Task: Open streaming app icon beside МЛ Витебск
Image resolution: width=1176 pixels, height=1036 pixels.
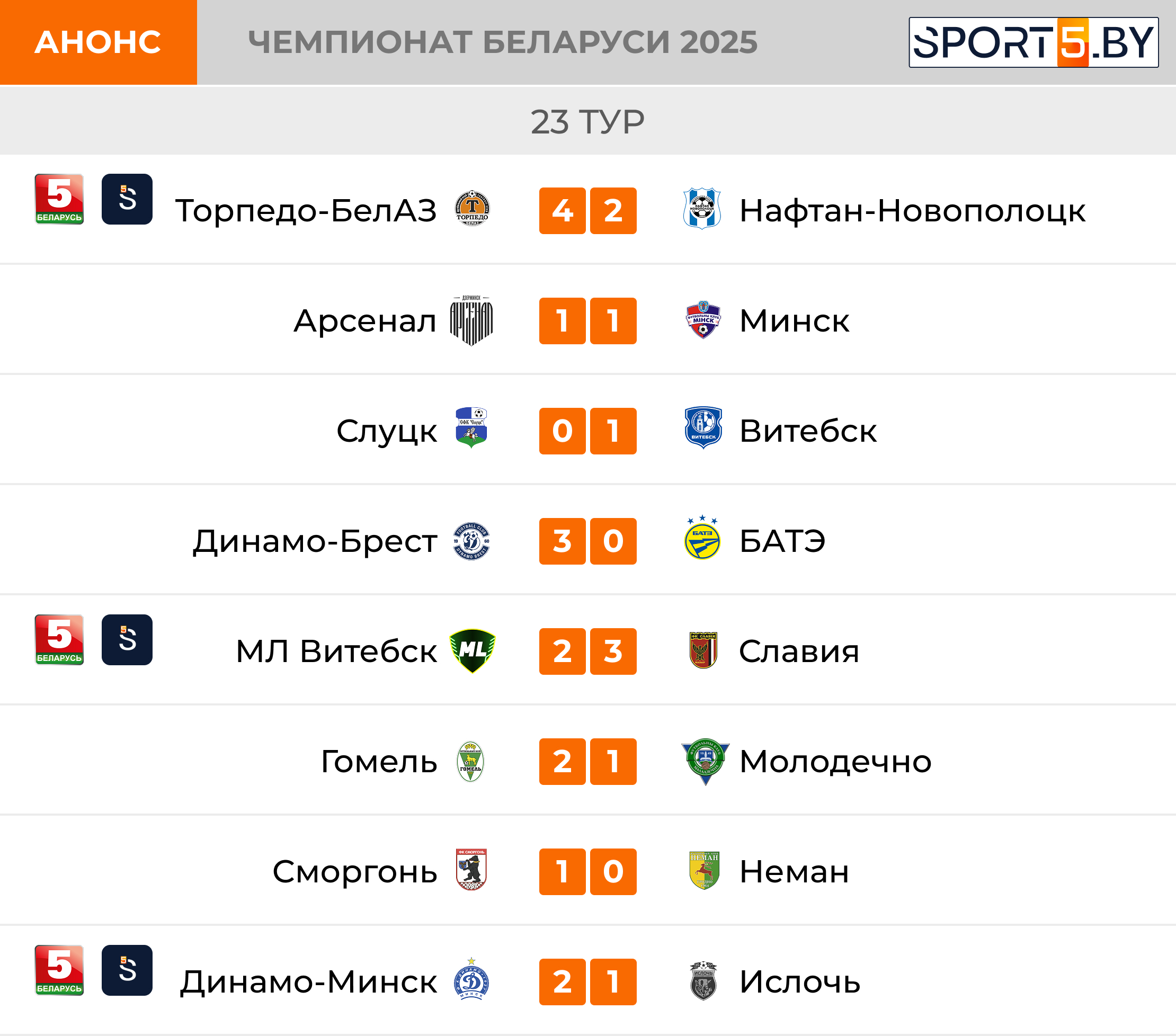Action: [x=127, y=640]
